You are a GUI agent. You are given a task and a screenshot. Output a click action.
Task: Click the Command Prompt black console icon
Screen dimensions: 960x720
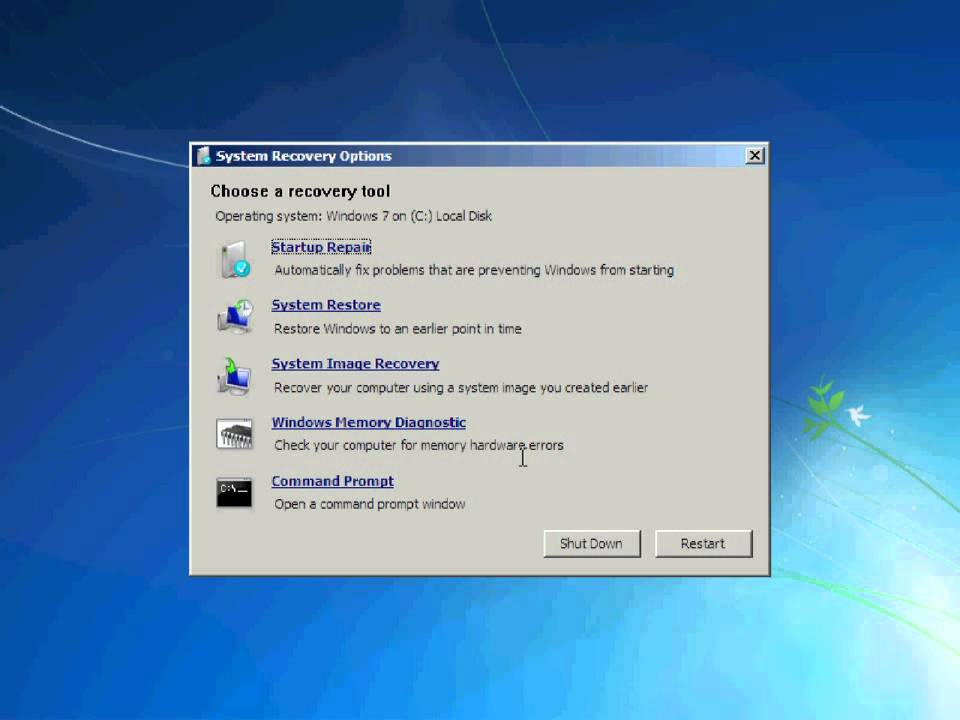click(234, 492)
